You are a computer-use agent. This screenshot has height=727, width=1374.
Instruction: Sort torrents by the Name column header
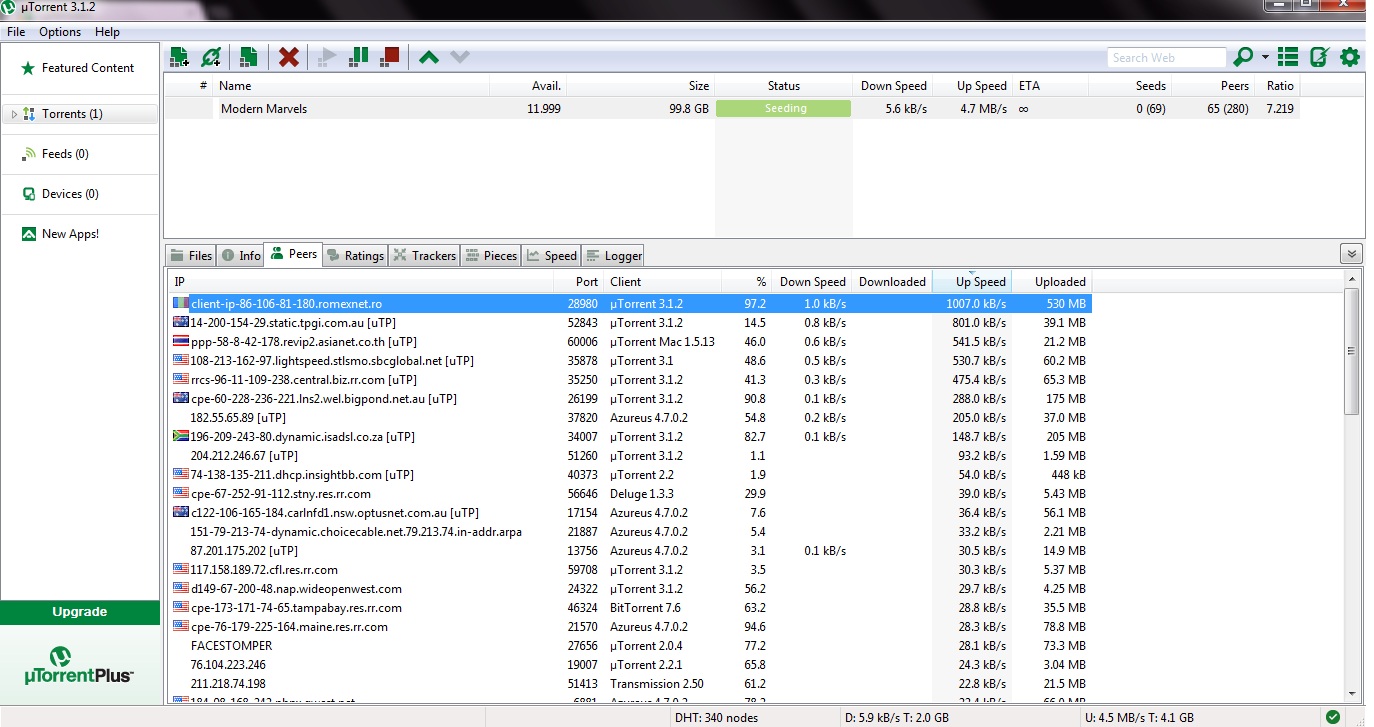[351, 86]
